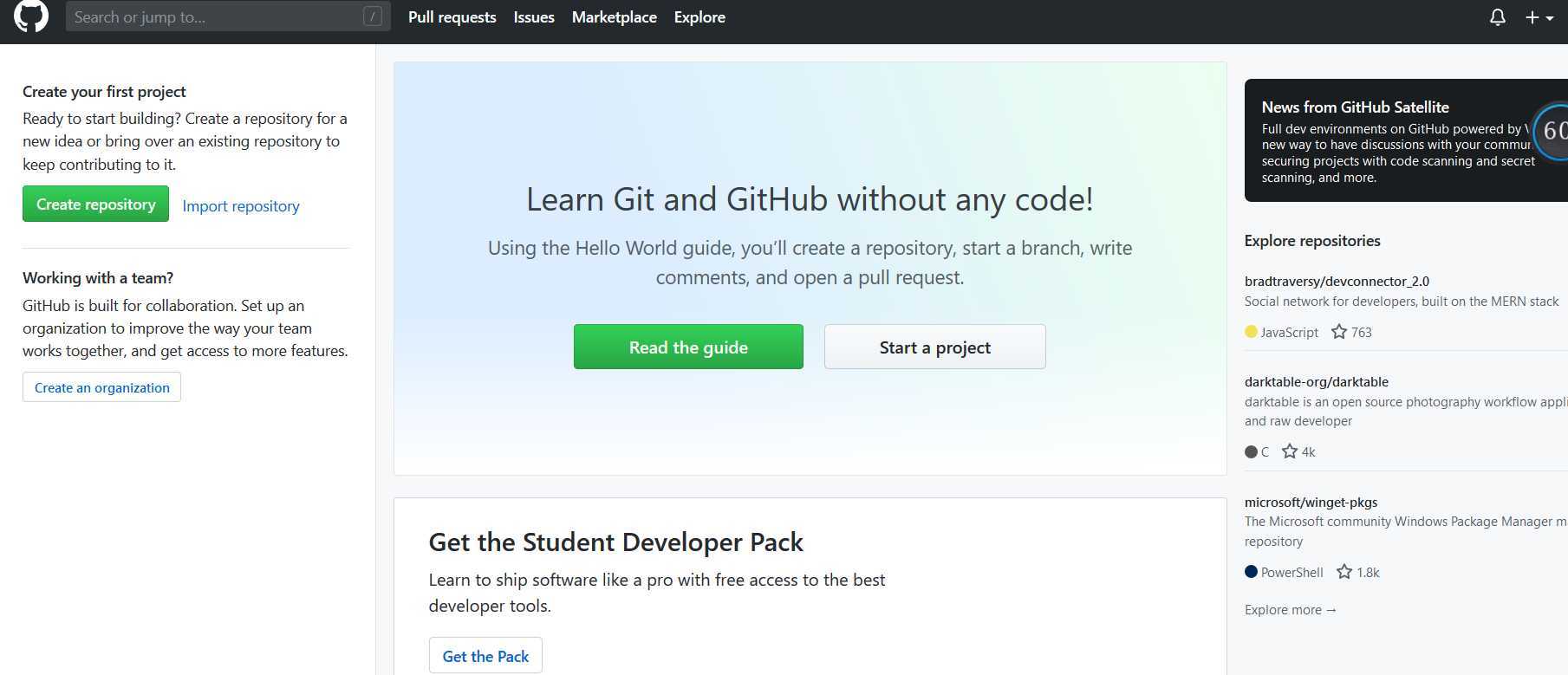Click the Start a project button
This screenshot has height=675, width=1568.
(x=934, y=347)
